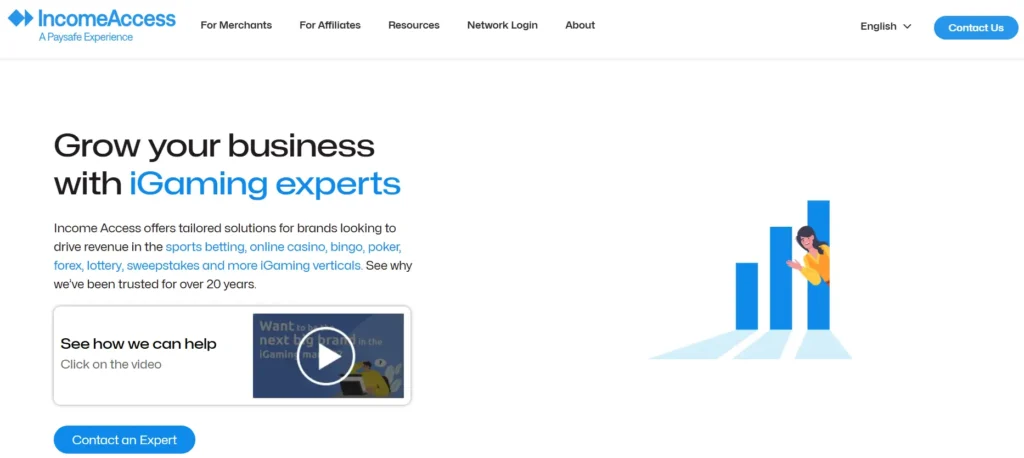Image resolution: width=1024 pixels, height=458 pixels.
Task: Click 'A Paysafe Experience' tagline
Action: [x=86, y=37]
